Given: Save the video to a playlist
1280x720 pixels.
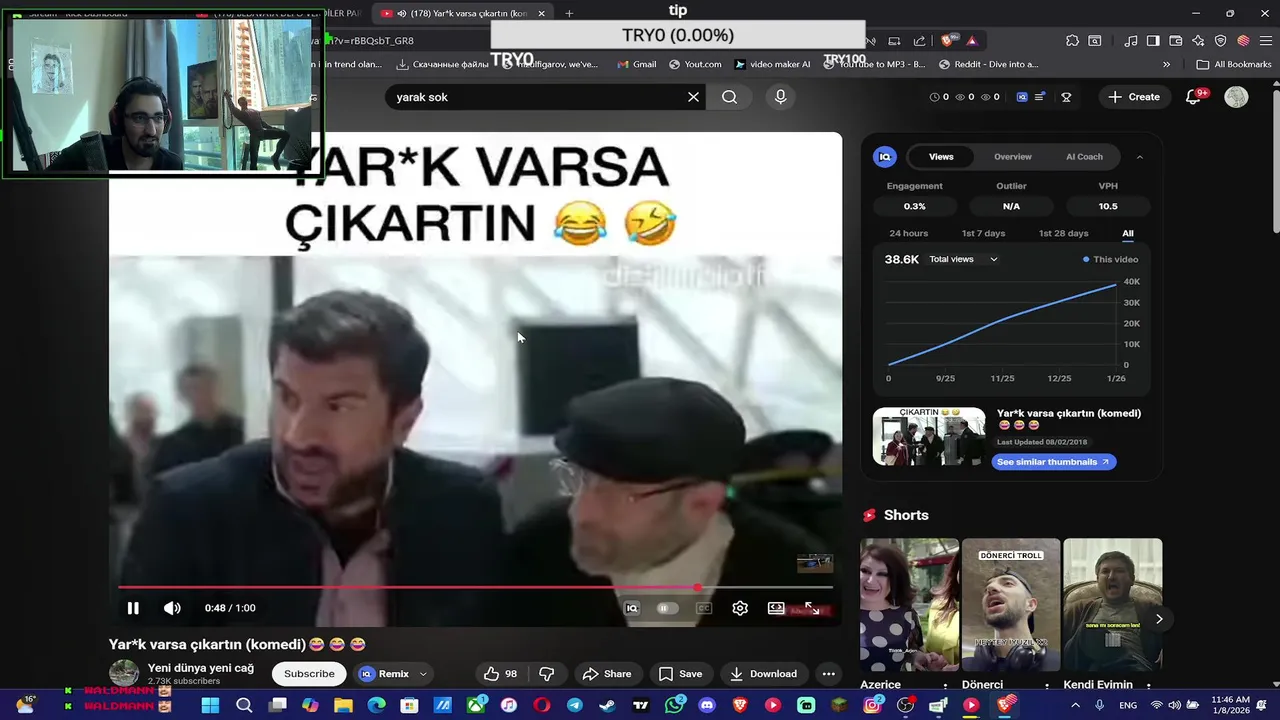Looking at the screenshot, I should click(680, 674).
